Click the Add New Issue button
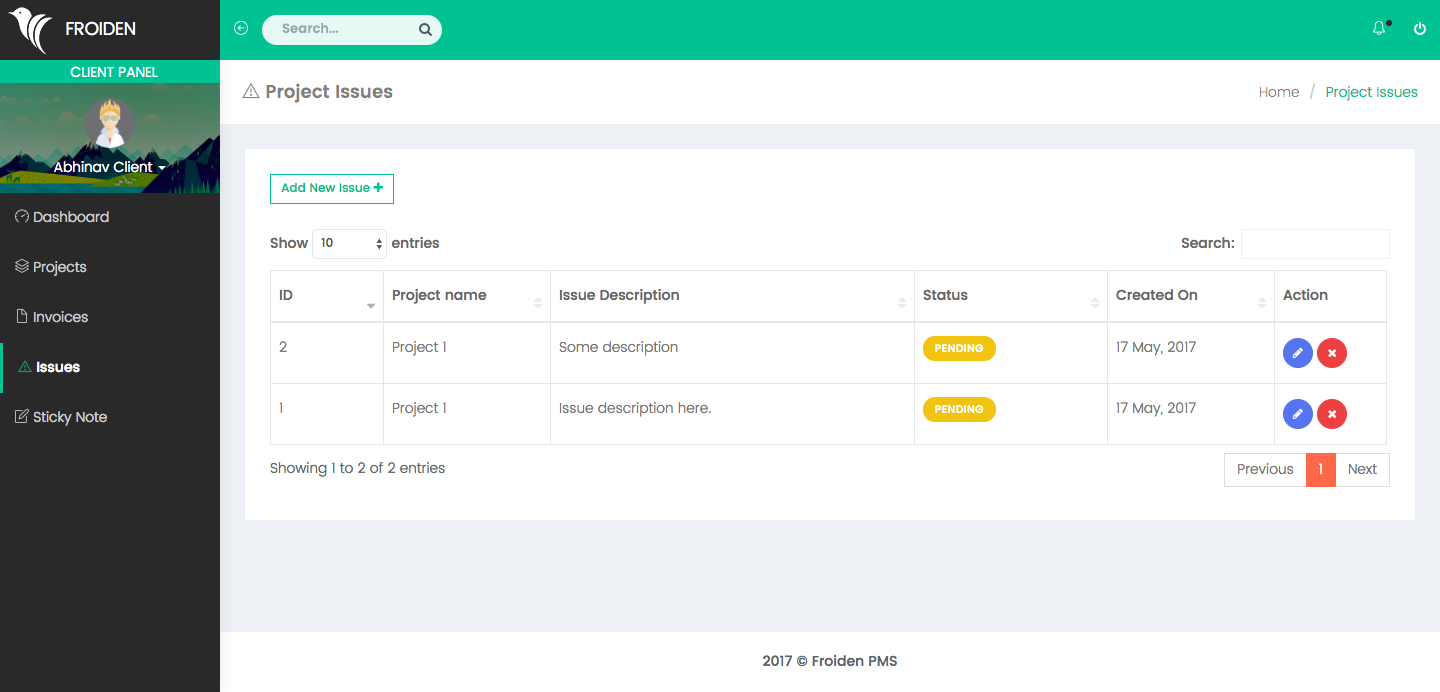This screenshot has width=1440, height=692. 331,188
